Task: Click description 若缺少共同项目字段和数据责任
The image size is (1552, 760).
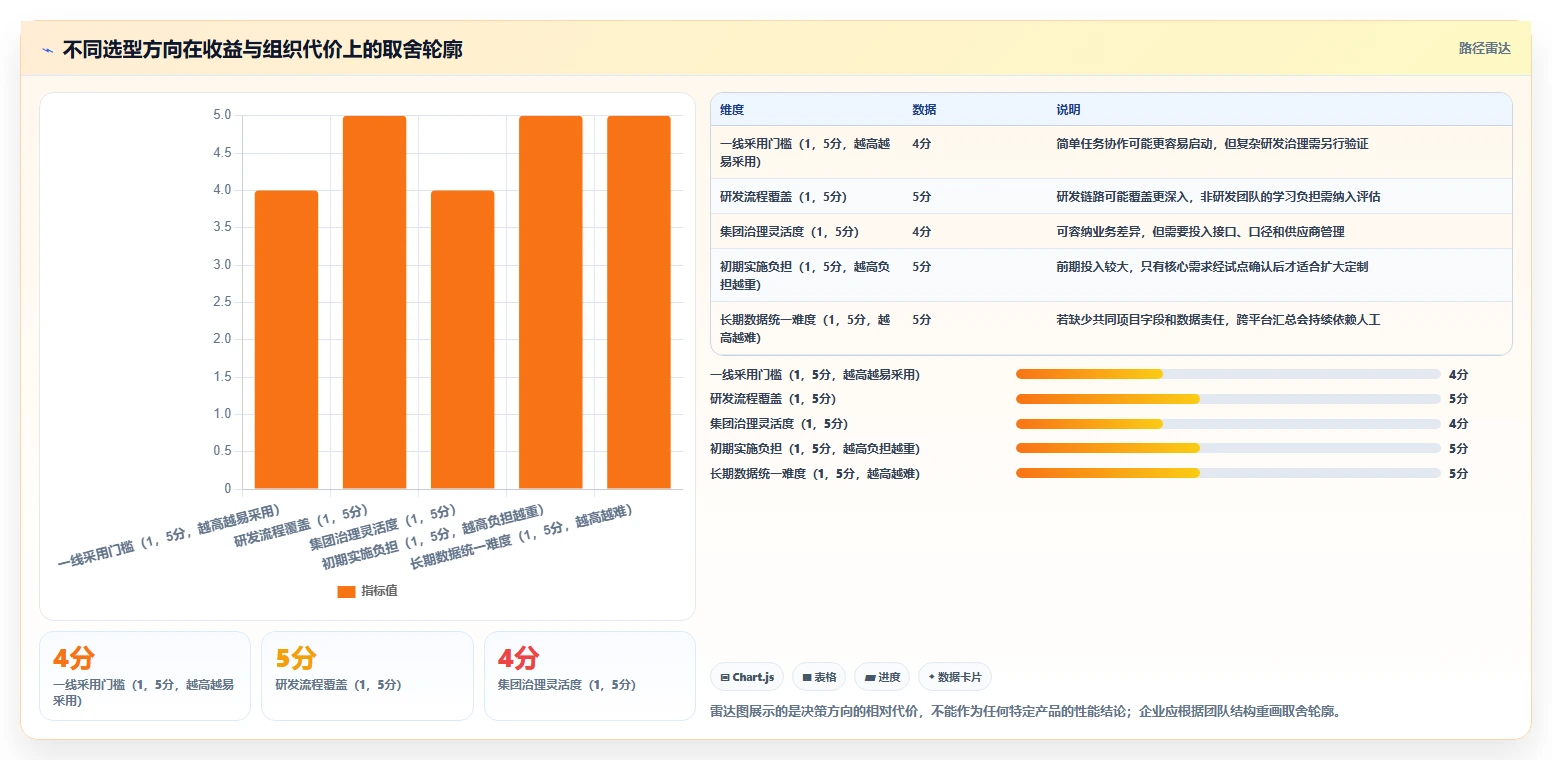Action: tap(1218, 320)
